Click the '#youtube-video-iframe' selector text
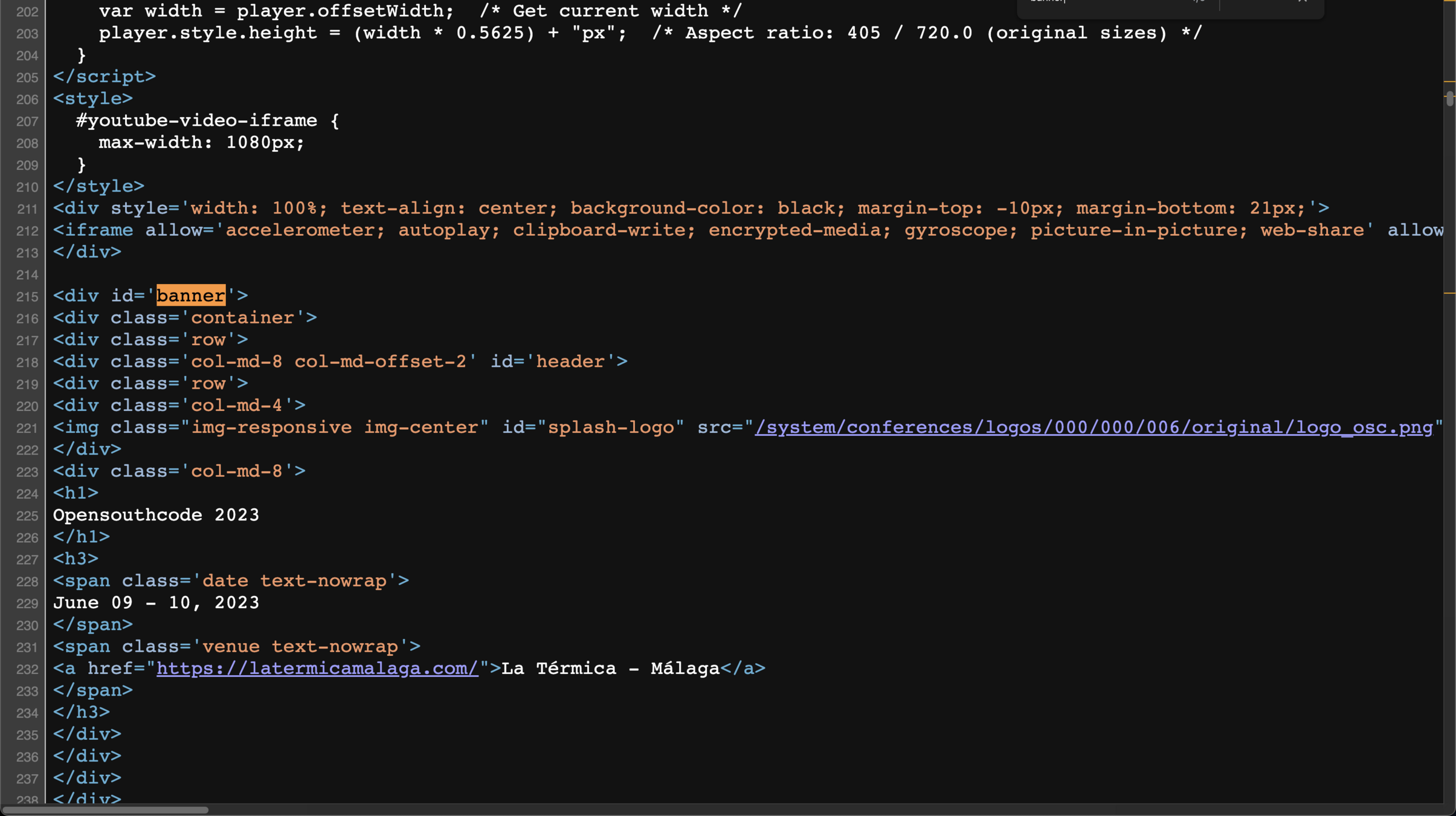 click(x=196, y=121)
